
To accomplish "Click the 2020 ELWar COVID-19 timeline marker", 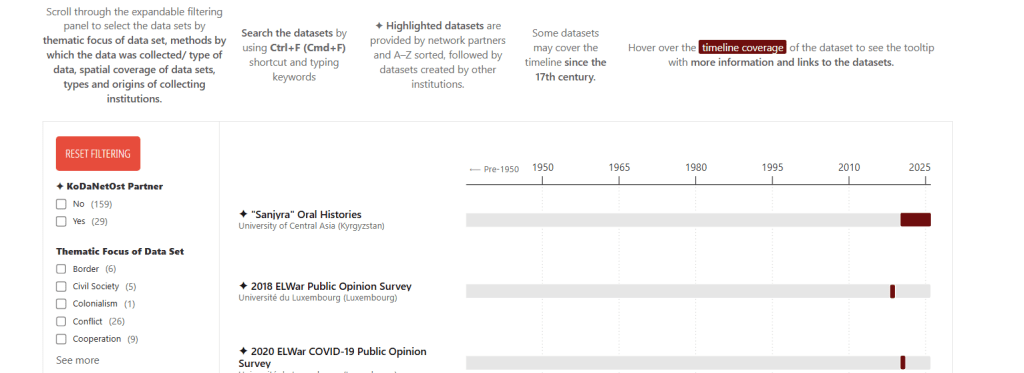I will pyautogui.click(x=903, y=363).
